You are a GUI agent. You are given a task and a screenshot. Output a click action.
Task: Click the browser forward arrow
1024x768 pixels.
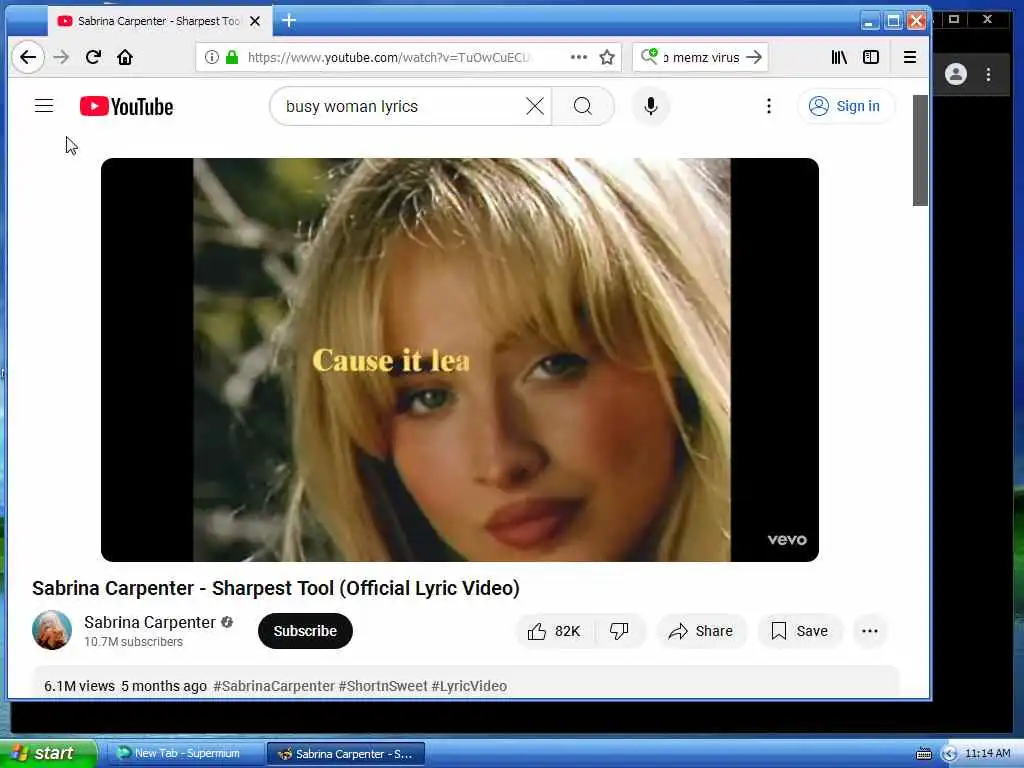tap(61, 57)
